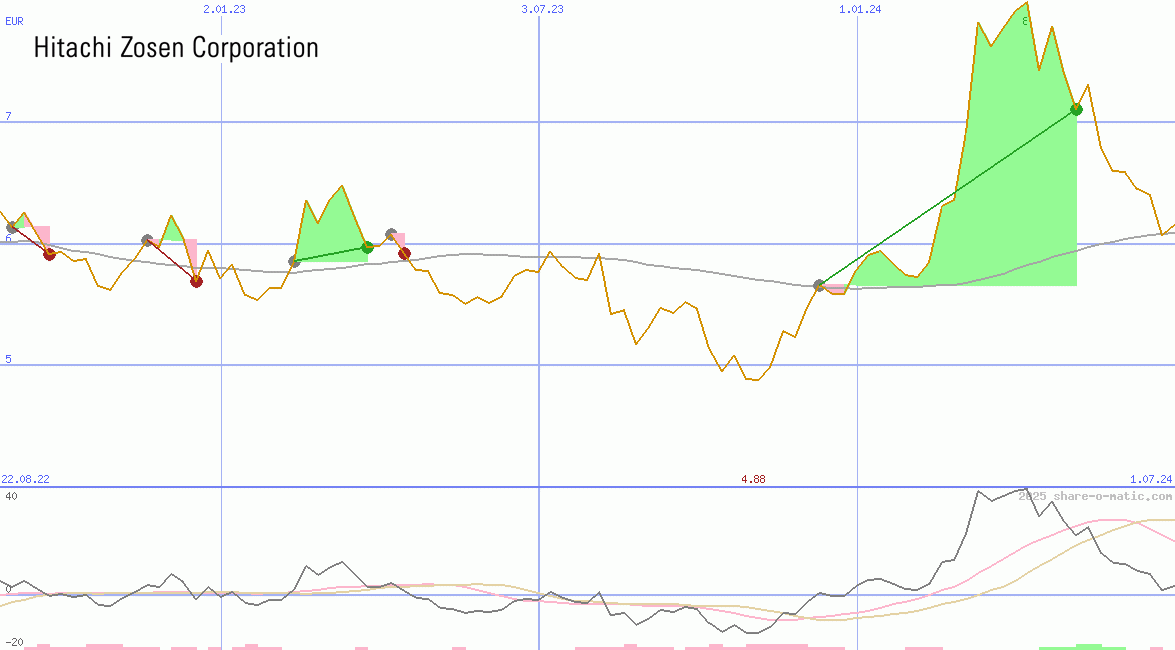Select the 2.01.23 date label
The image size is (1175, 650).
[x=224, y=9]
